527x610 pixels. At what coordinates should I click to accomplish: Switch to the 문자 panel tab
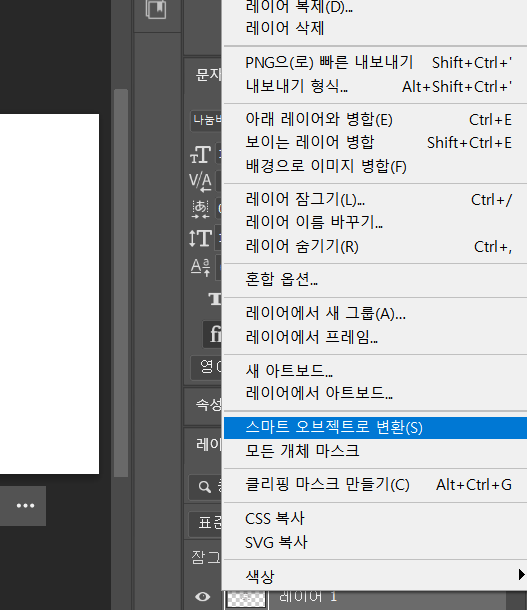[x=208, y=74]
